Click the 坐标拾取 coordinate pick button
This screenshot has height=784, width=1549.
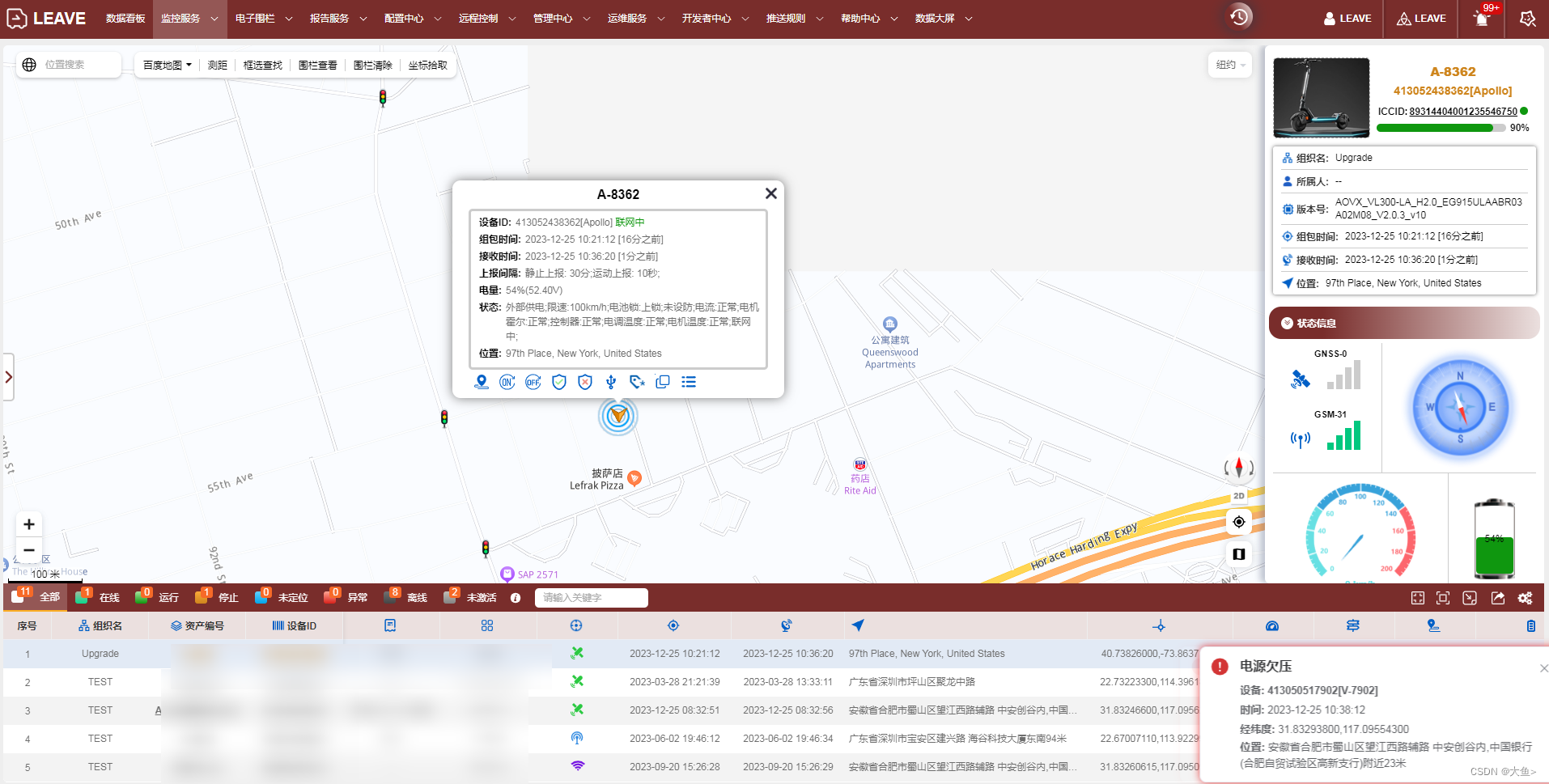428,66
